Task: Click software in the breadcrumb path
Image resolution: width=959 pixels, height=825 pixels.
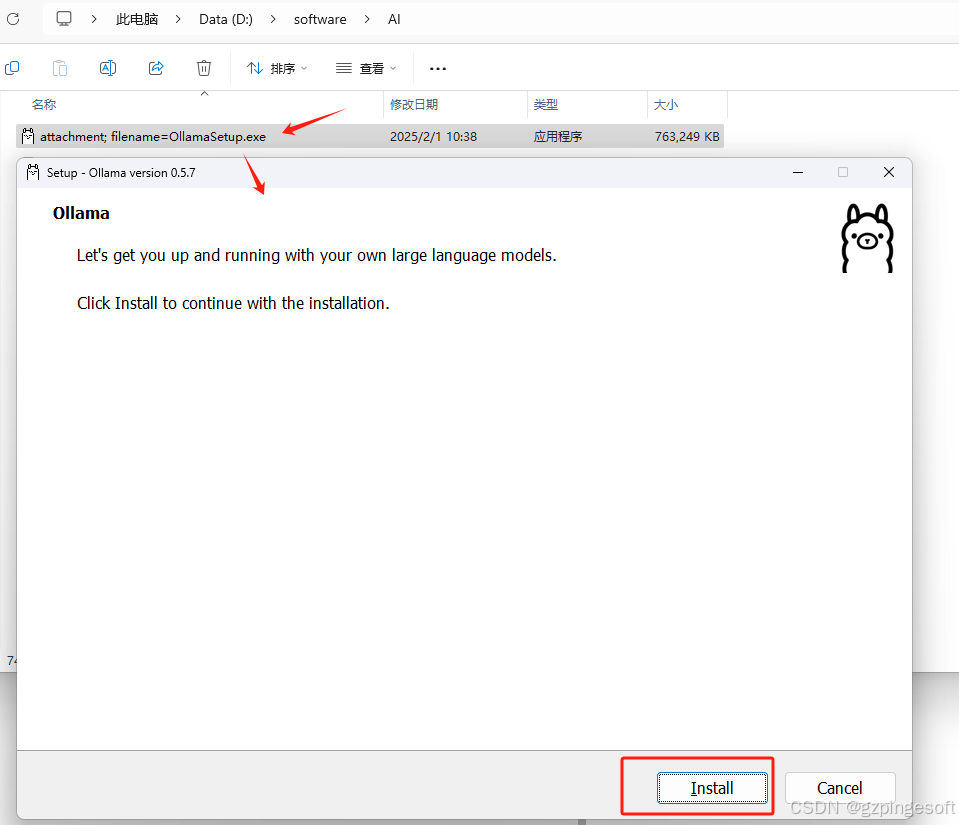Action: [320, 20]
